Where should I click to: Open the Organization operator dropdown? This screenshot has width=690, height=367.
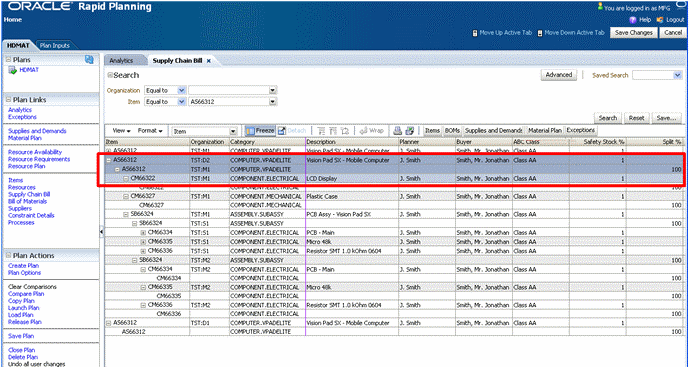181,90
